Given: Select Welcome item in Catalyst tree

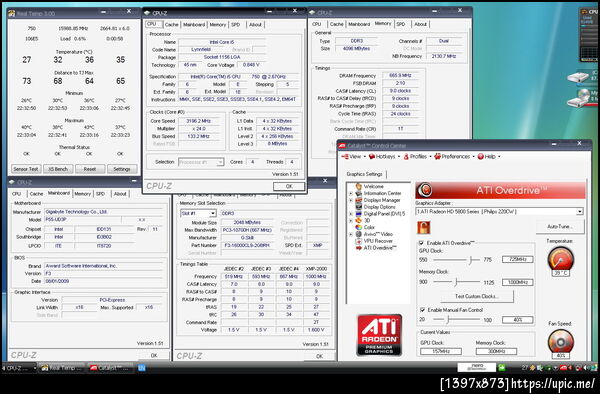Looking at the screenshot, I should tap(373, 186).
